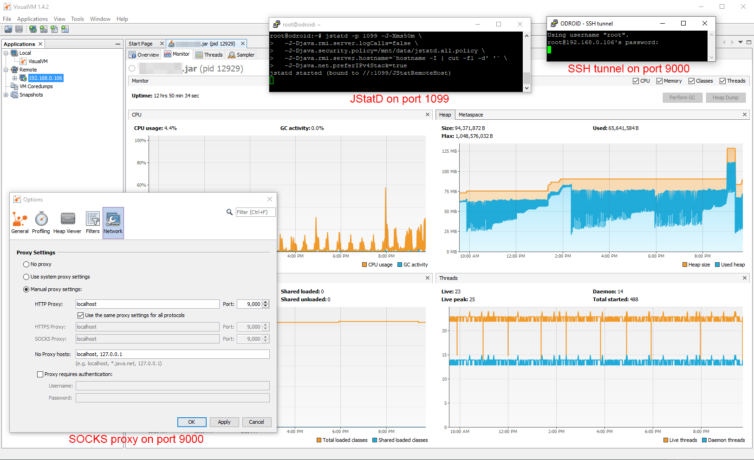
Task: Click the fifth toolbar add-coredump icon
Action: [54, 29]
